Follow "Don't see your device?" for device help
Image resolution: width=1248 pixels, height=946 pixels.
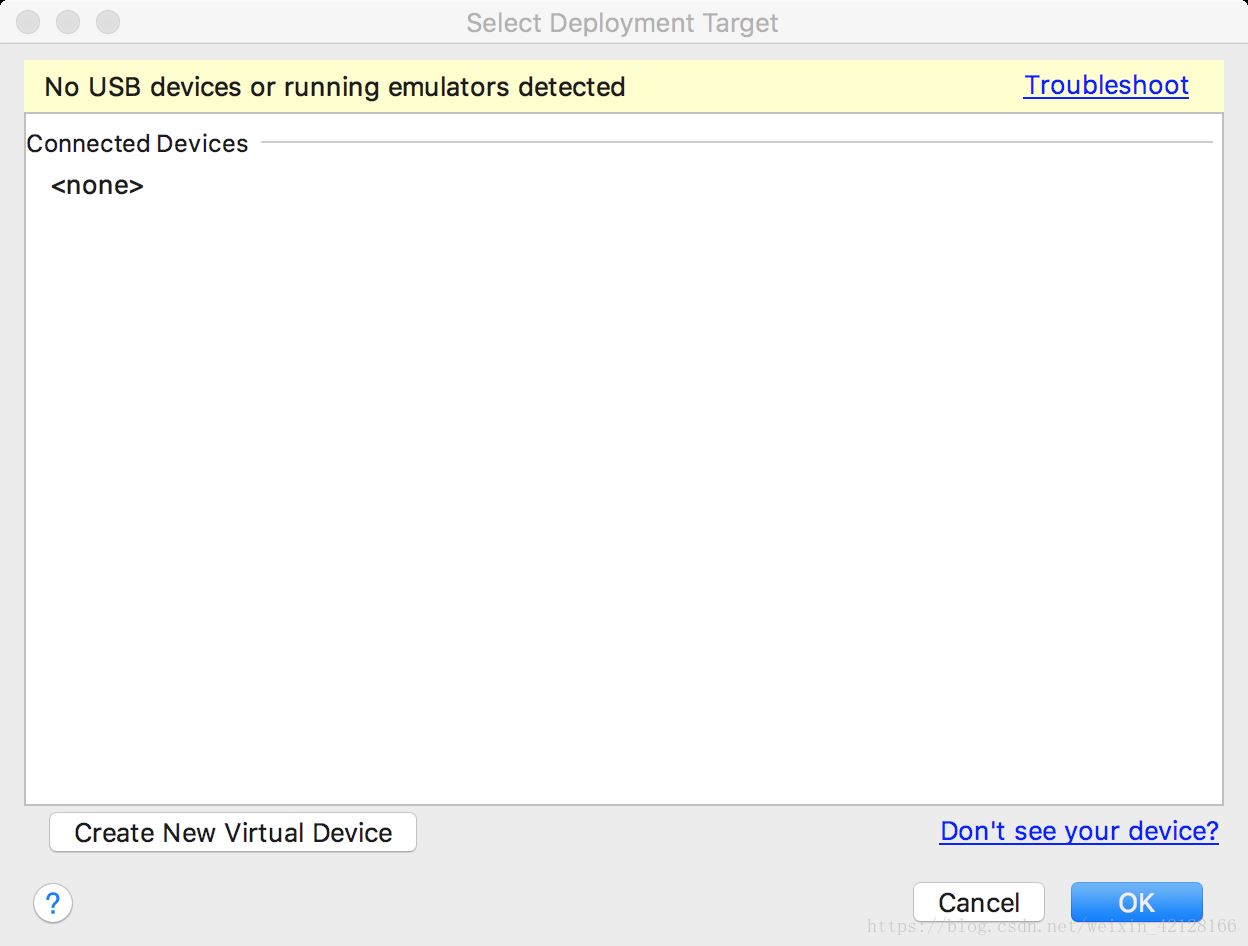pyautogui.click(x=1078, y=831)
